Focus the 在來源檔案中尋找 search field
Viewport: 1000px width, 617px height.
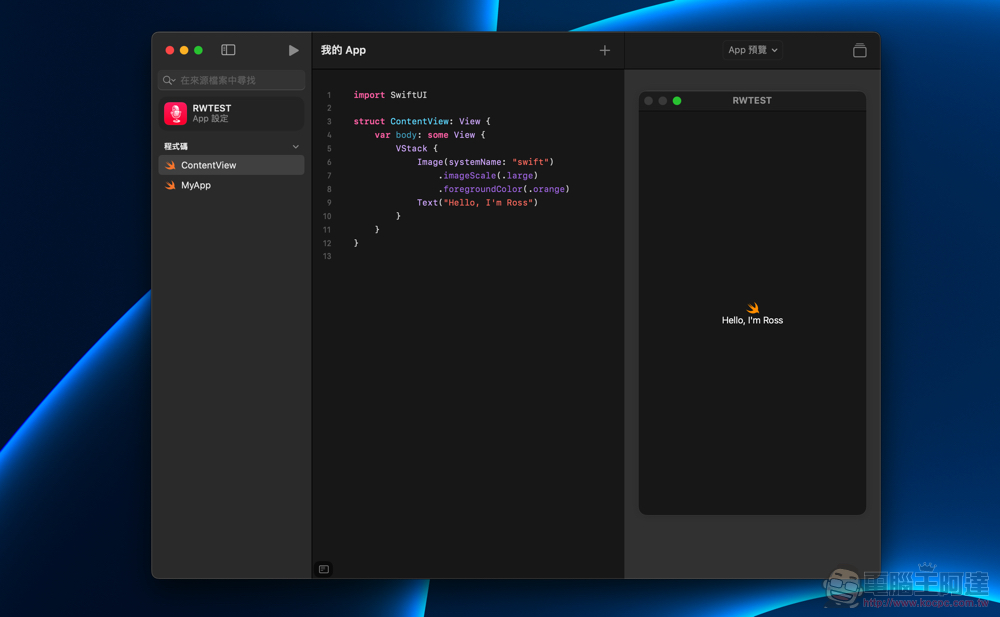[x=238, y=80]
